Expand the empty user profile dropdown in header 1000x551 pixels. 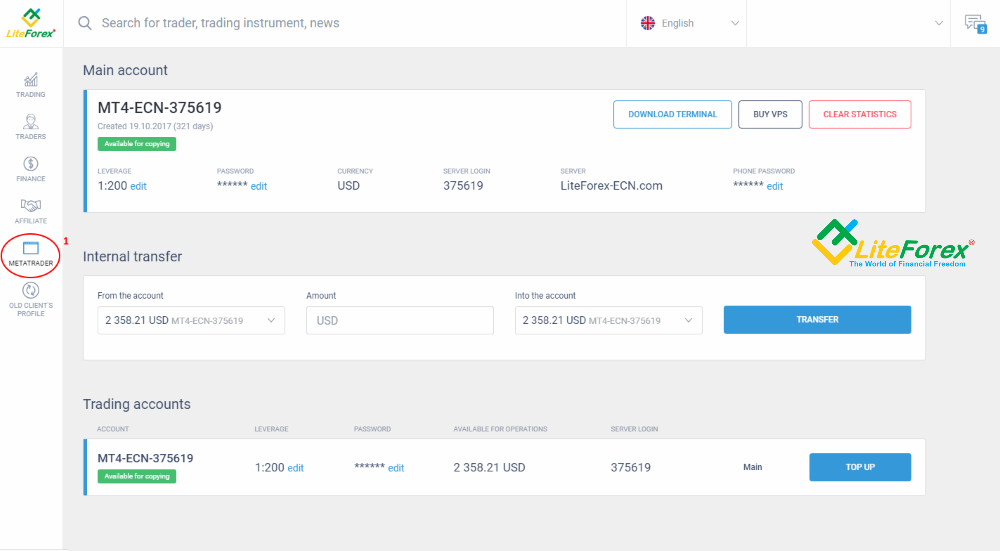coord(848,23)
